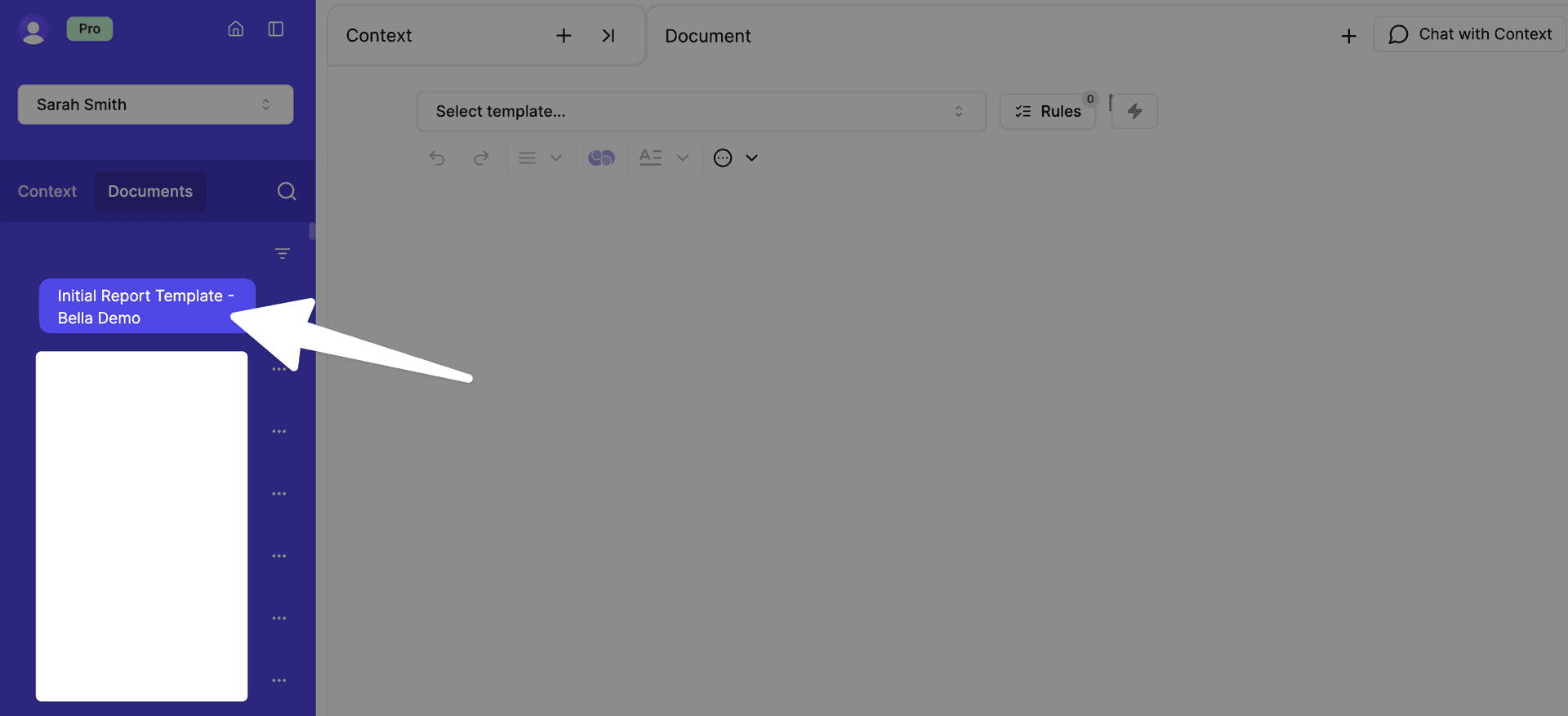Redo the last edit

coord(481,158)
